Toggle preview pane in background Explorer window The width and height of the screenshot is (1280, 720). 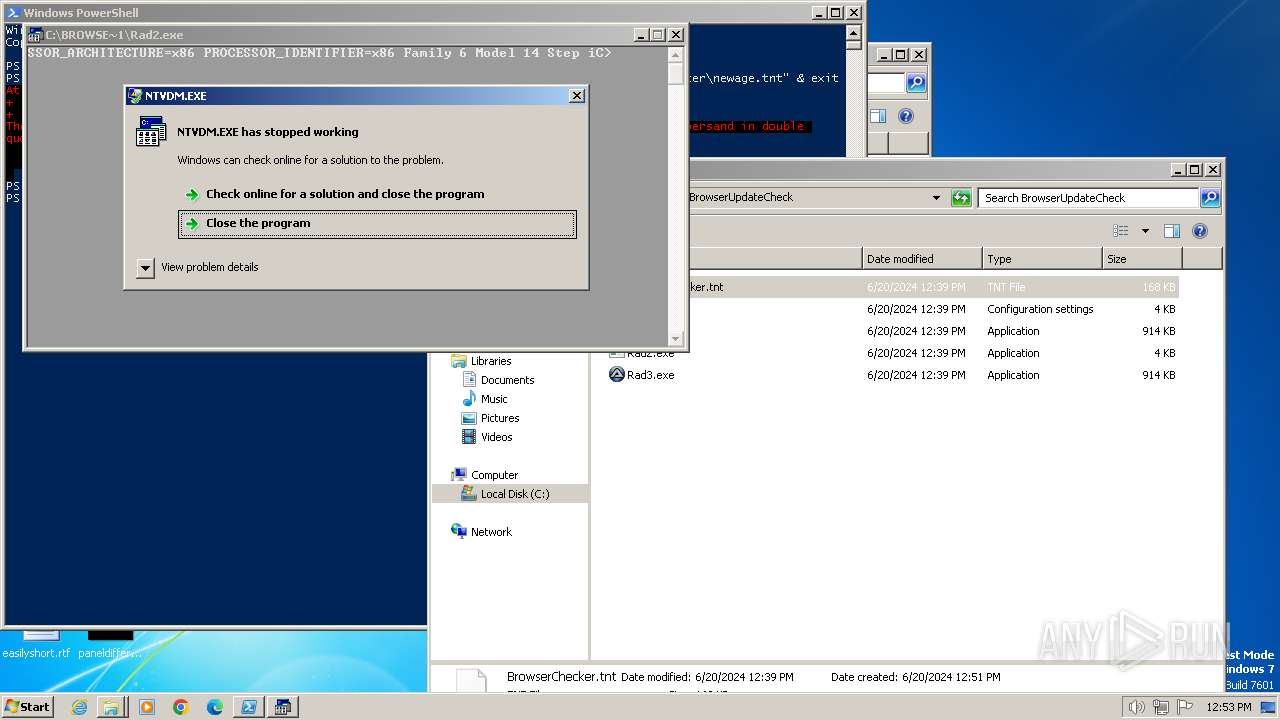[878, 116]
